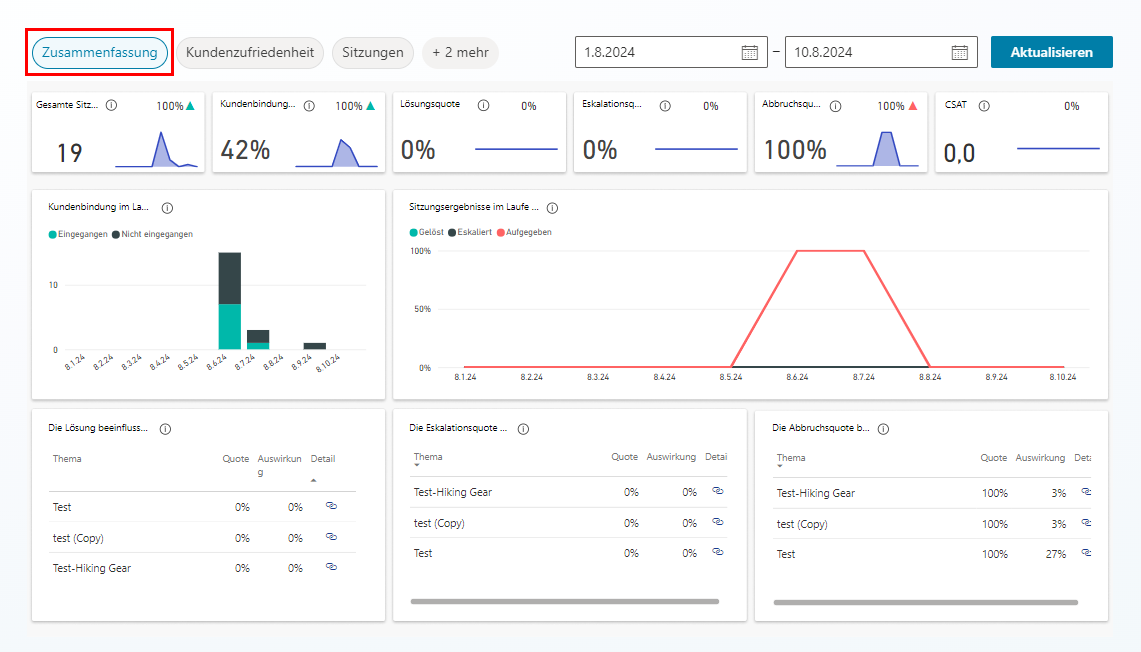Open calendar picker for end date 10.8.2024
The height and width of the screenshot is (652, 1141).
pyautogui.click(x=959, y=53)
